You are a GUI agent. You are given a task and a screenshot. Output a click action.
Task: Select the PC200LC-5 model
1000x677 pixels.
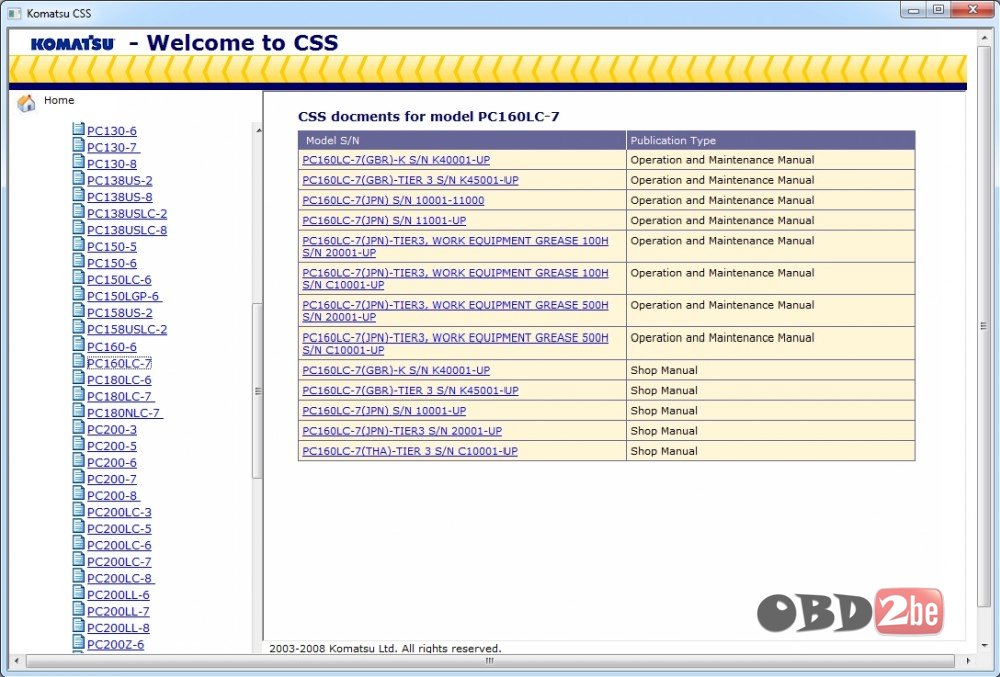pyautogui.click(x=119, y=529)
